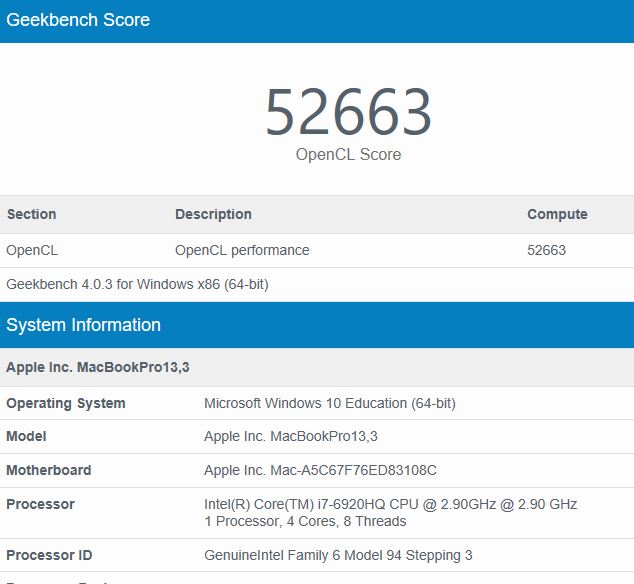634x584 pixels.
Task: Click the Processor label
Action: coord(40,504)
